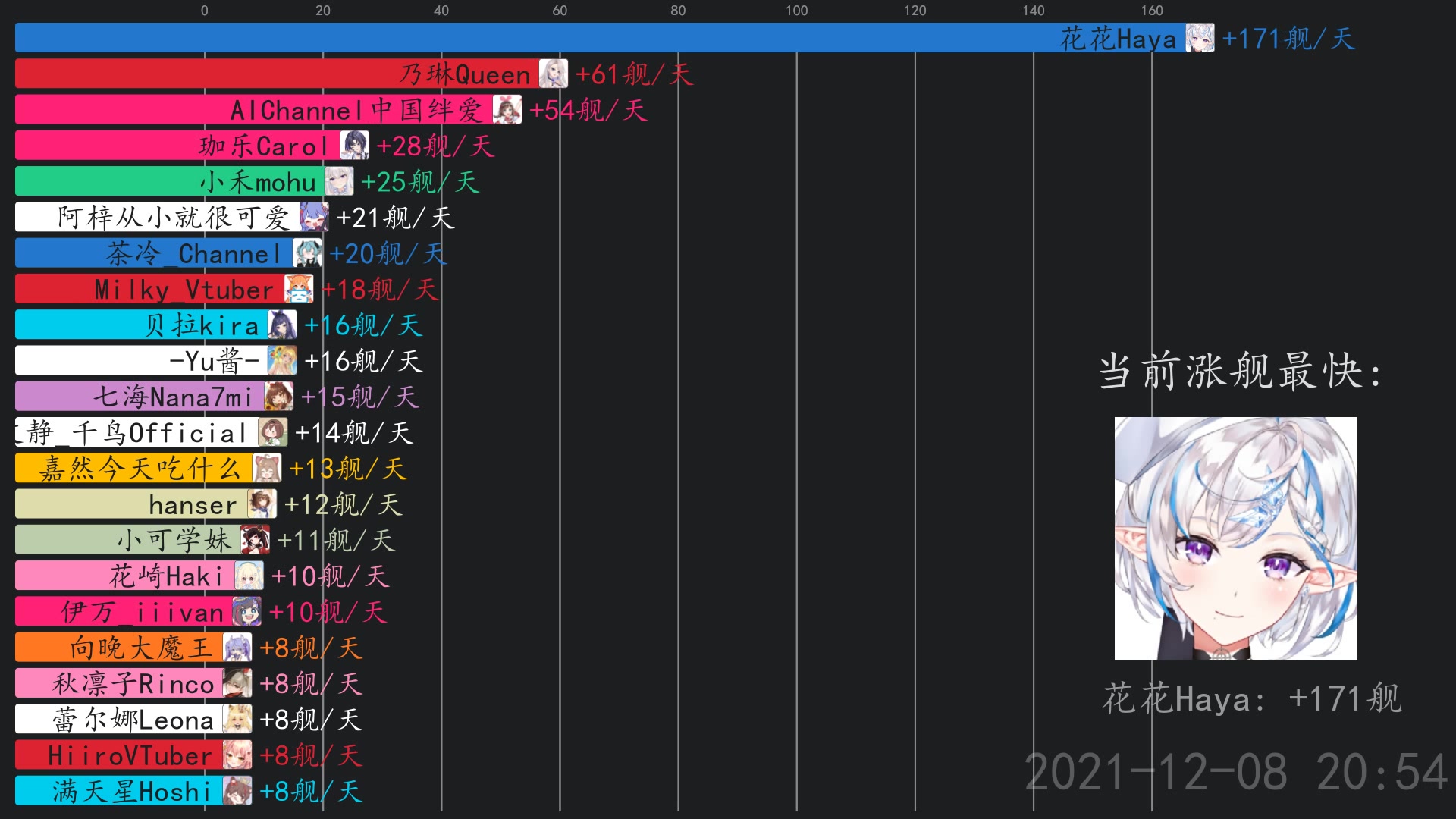Select the 秋凛子Rinco bar label
This screenshot has height=819, width=1456.
133,684
